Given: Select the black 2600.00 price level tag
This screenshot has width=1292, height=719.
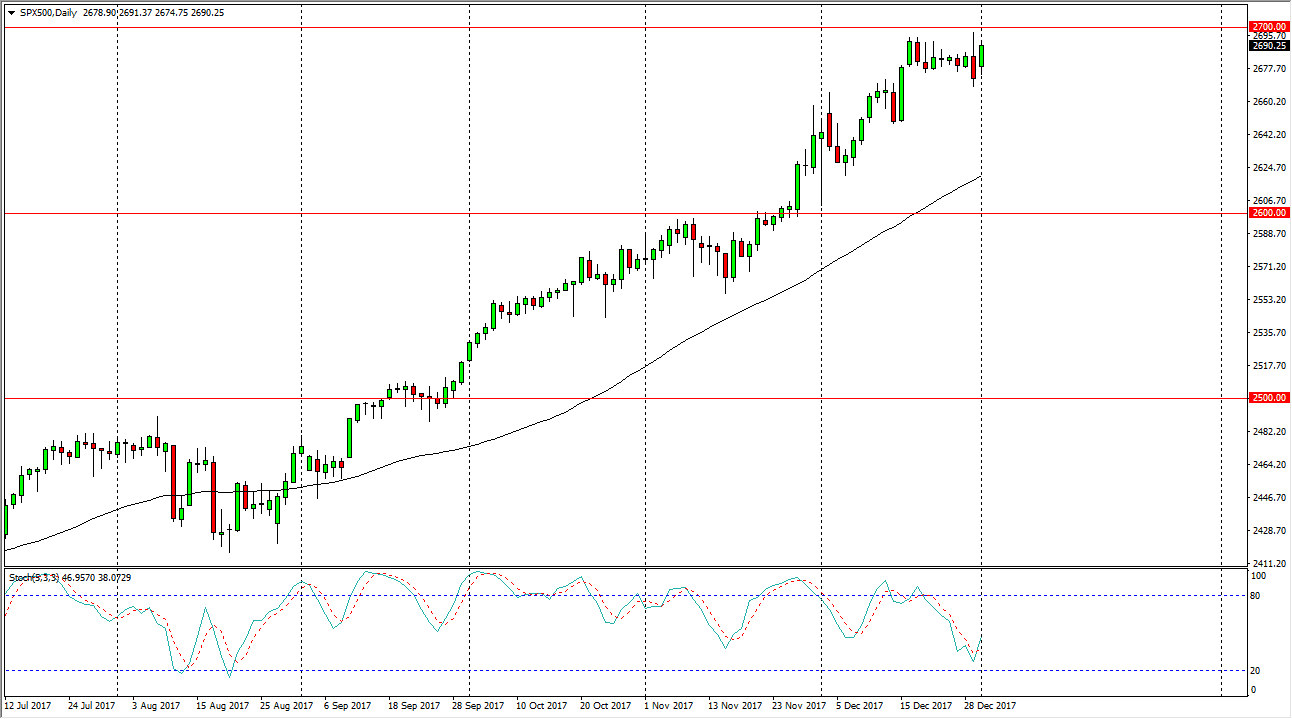Looking at the screenshot, I should (x=1268, y=212).
